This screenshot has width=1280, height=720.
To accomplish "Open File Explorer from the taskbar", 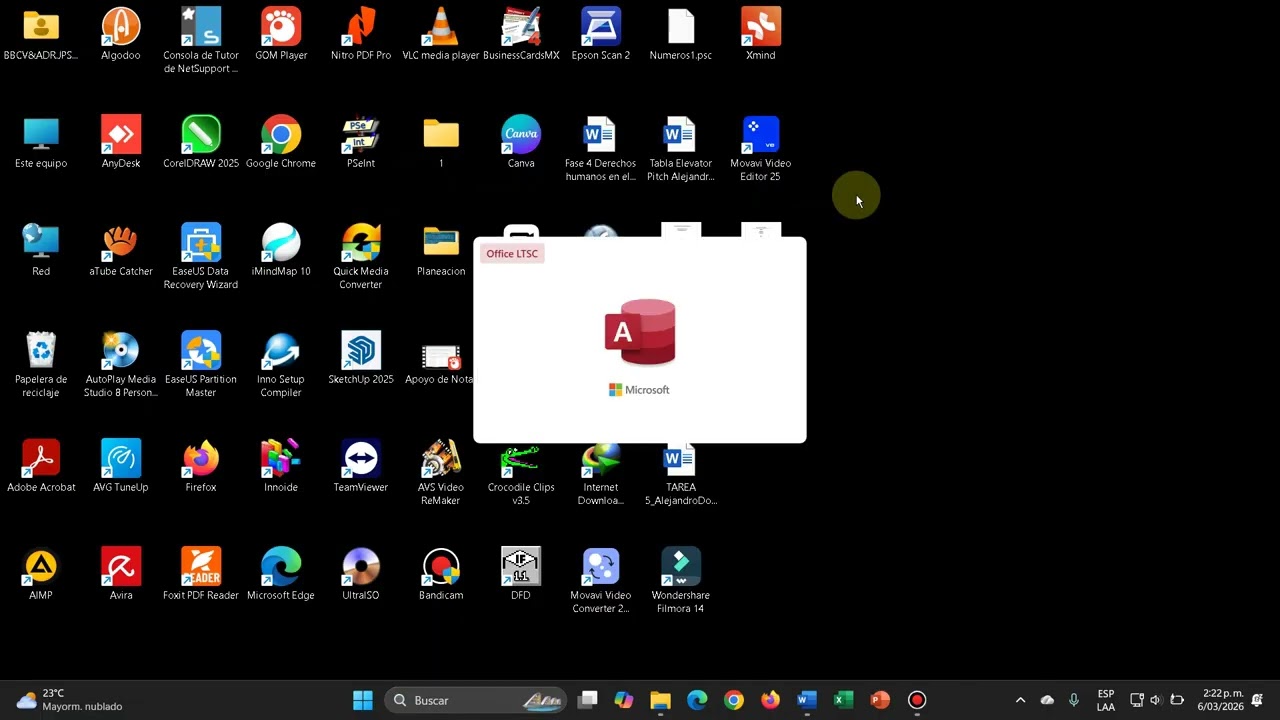I will pos(660,700).
